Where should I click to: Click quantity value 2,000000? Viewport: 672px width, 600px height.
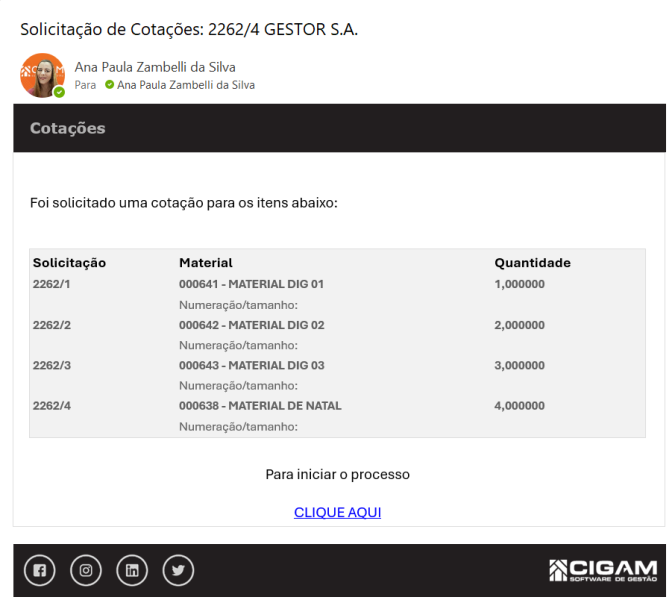[x=519, y=325]
